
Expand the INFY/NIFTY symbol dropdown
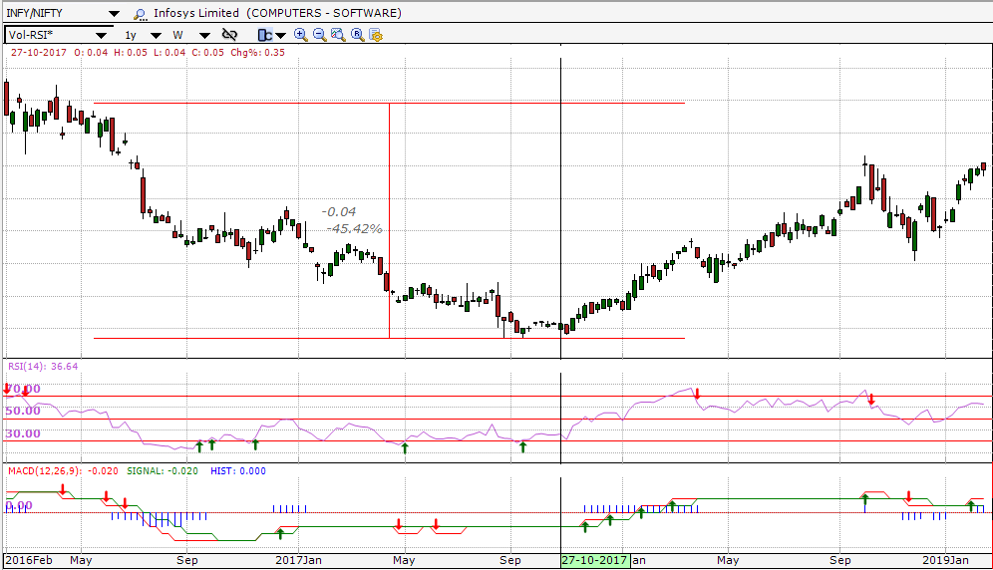[113, 14]
